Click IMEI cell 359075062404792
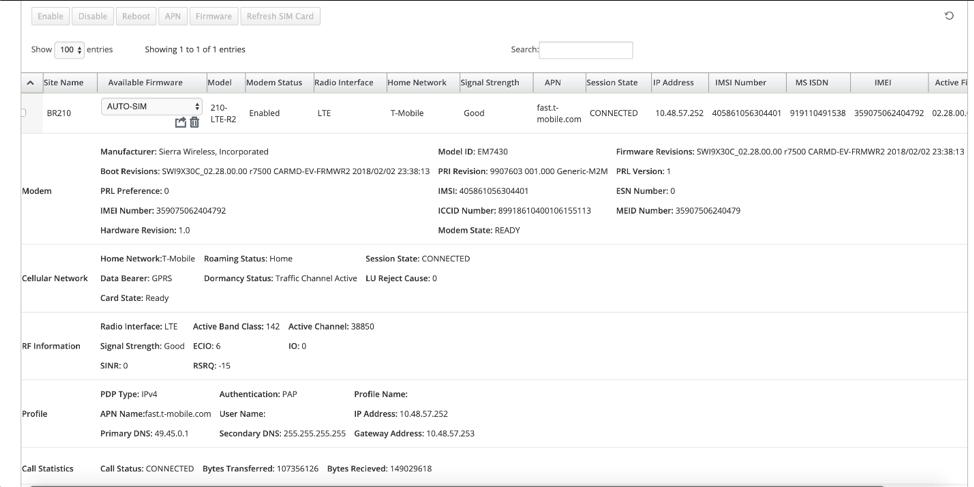The height and width of the screenshot is (487, 974). tap(889, 113)
